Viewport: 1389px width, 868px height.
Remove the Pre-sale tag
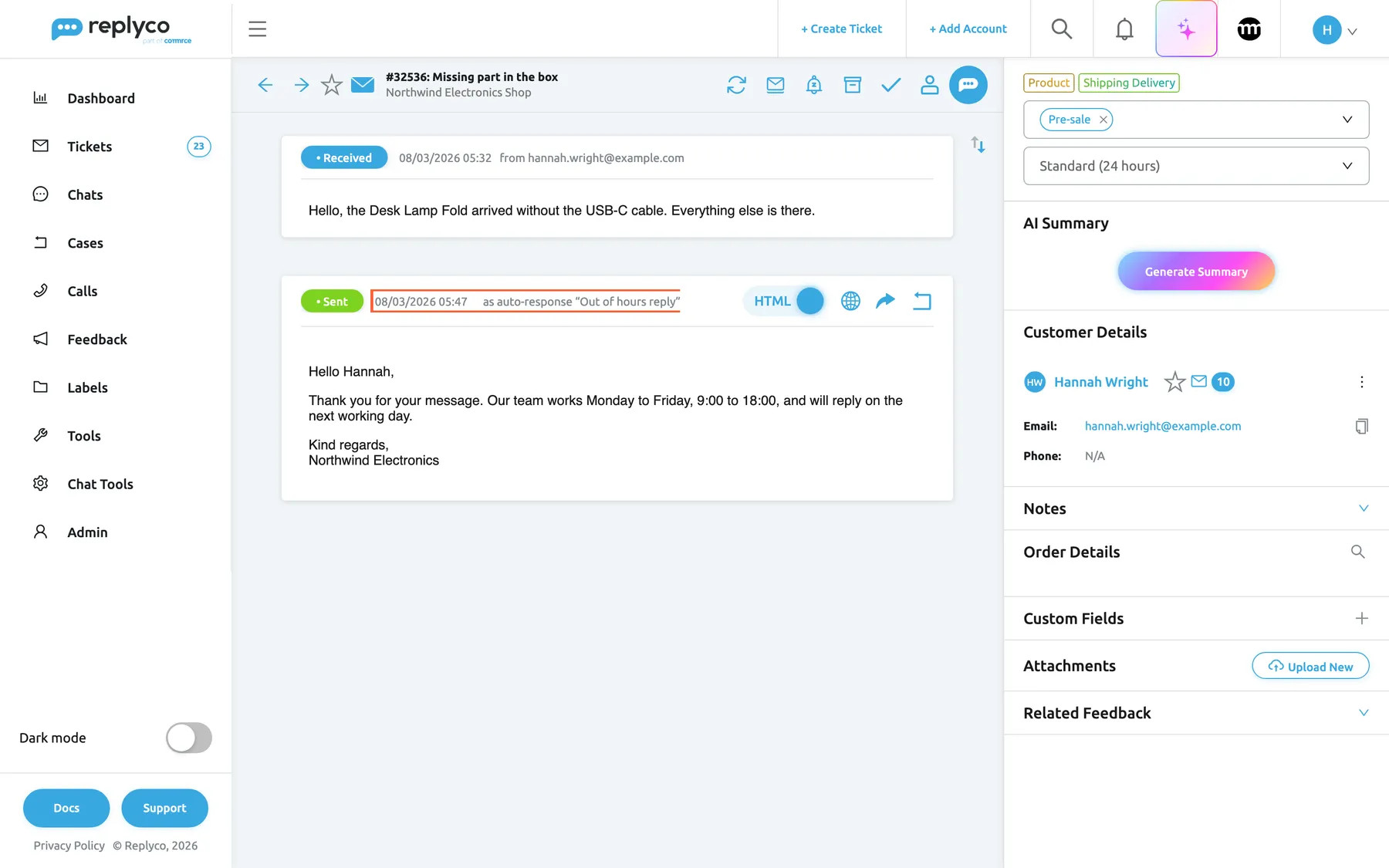coord(1103,120)
